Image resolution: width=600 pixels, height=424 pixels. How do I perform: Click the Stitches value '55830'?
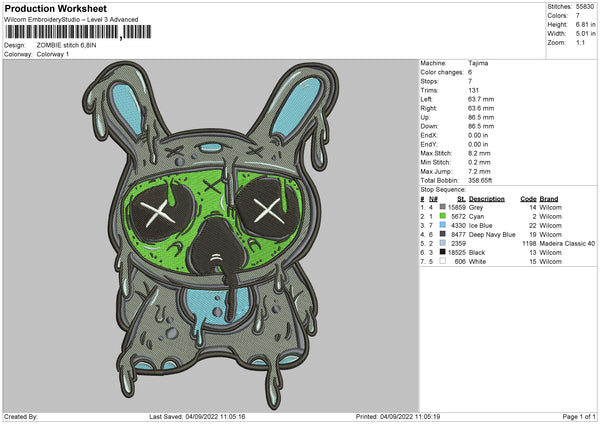click(585, 7)
